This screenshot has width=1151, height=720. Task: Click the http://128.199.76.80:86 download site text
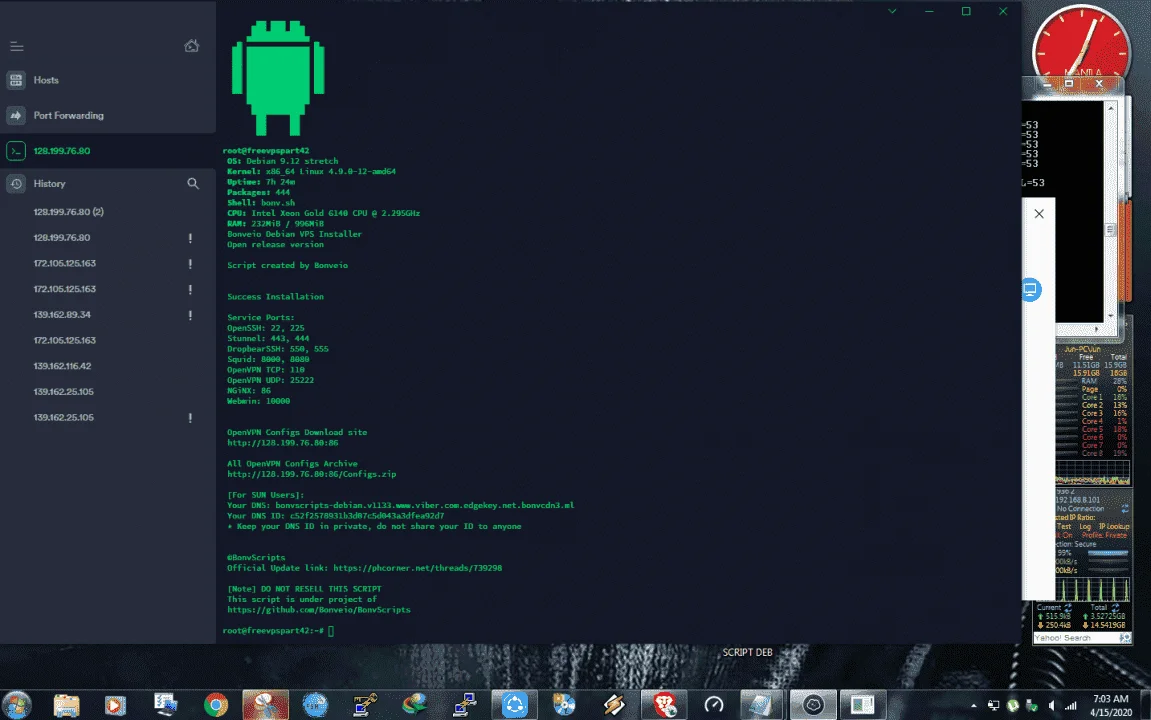pyautogui.click(x=283, y=443)
